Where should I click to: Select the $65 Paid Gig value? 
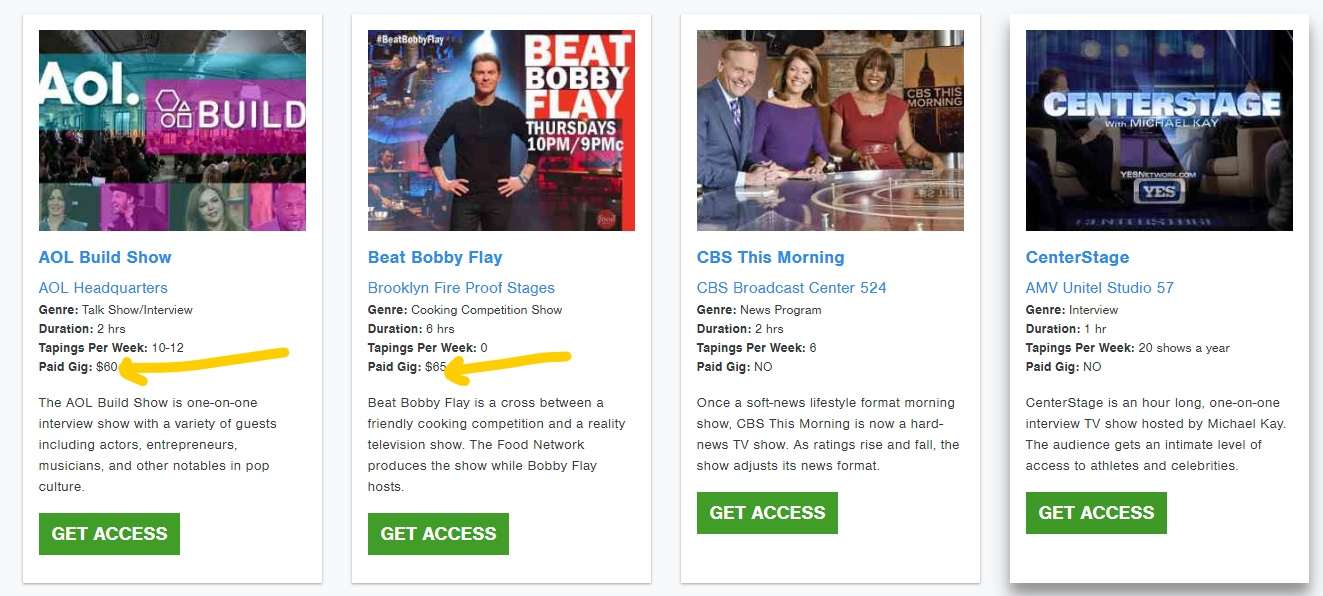point(436,367)
